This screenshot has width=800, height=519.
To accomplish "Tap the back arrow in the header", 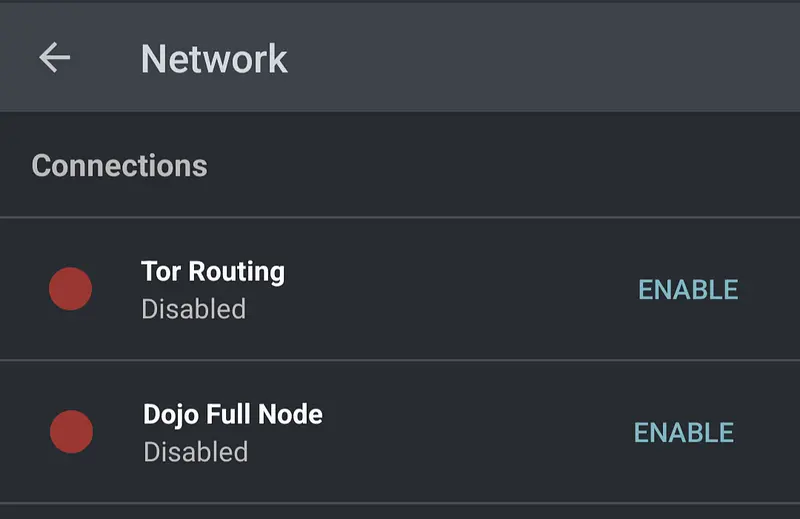I will point(55,58).
